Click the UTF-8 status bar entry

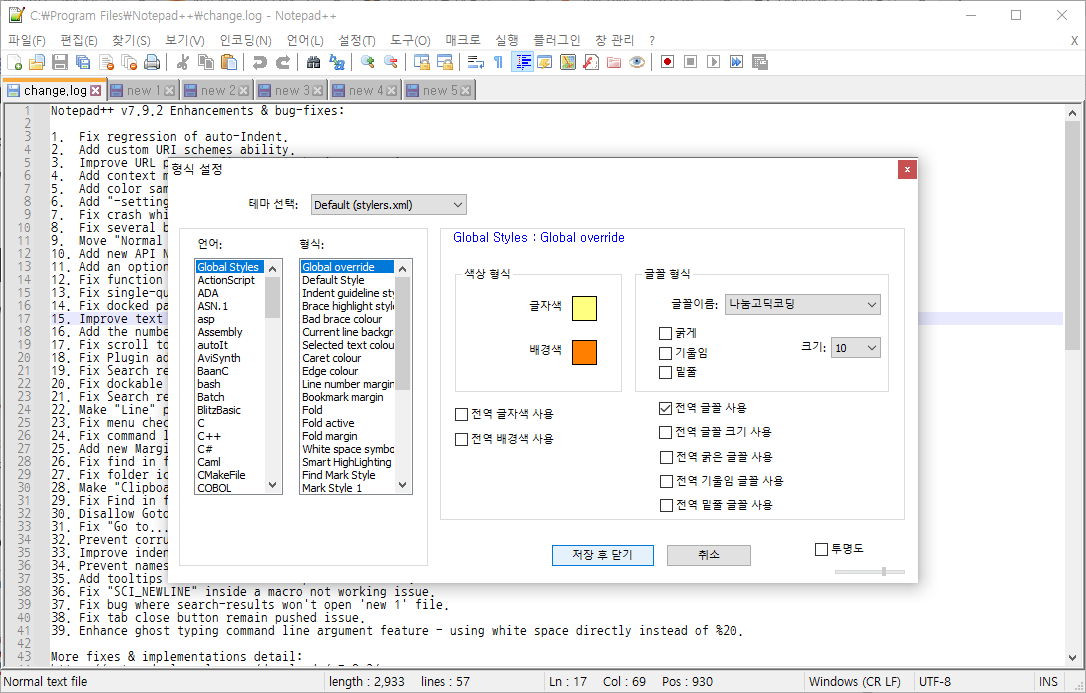pos(935,682)
